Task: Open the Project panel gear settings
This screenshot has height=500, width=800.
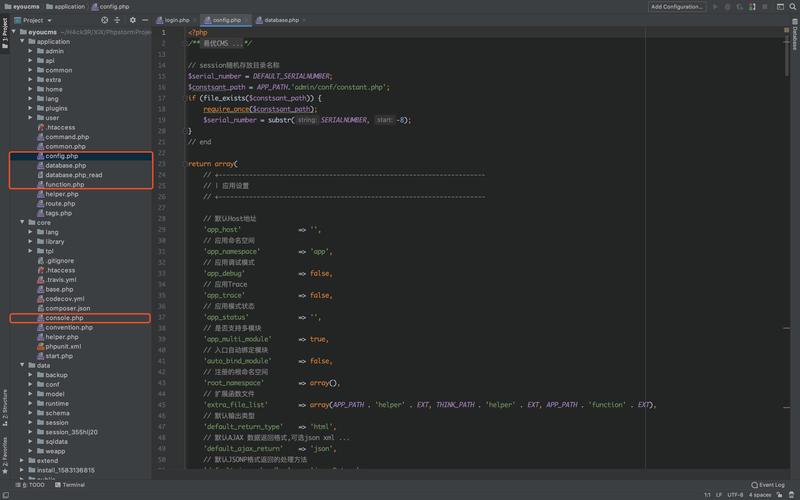Action: pyautogui.click(x=133, y=20)
